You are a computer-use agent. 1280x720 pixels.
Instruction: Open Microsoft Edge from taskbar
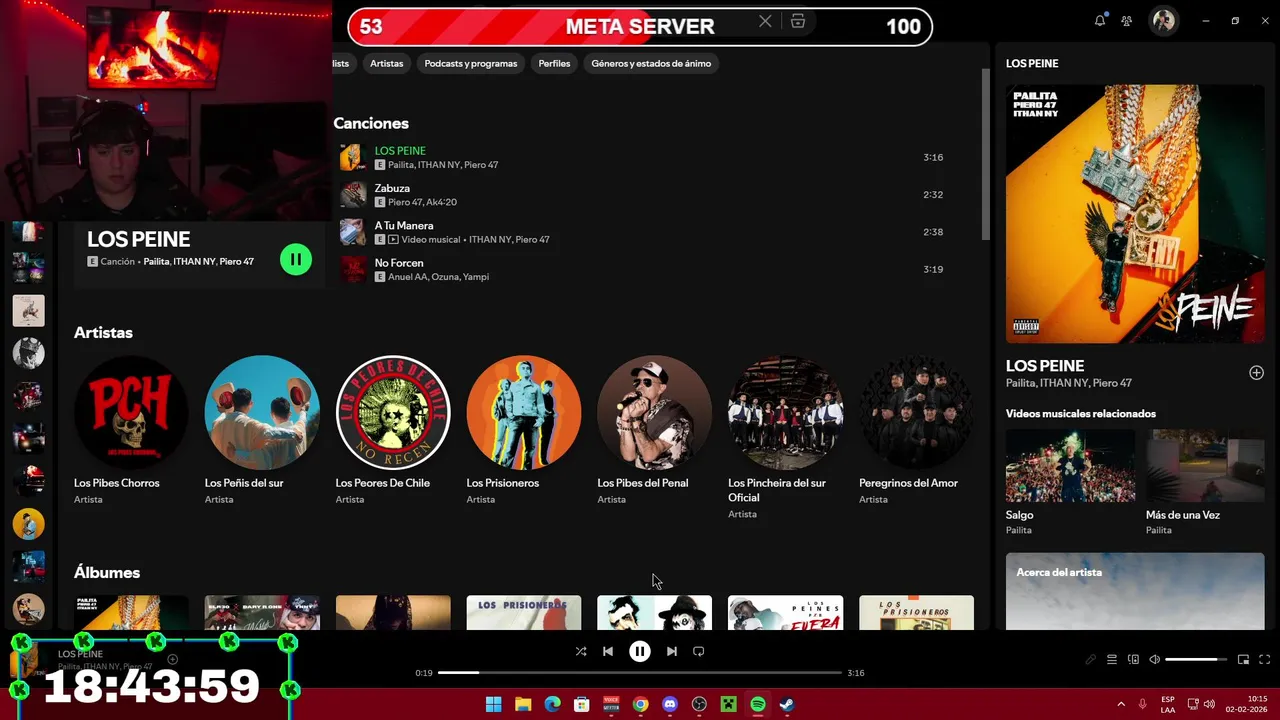(553, 704)
